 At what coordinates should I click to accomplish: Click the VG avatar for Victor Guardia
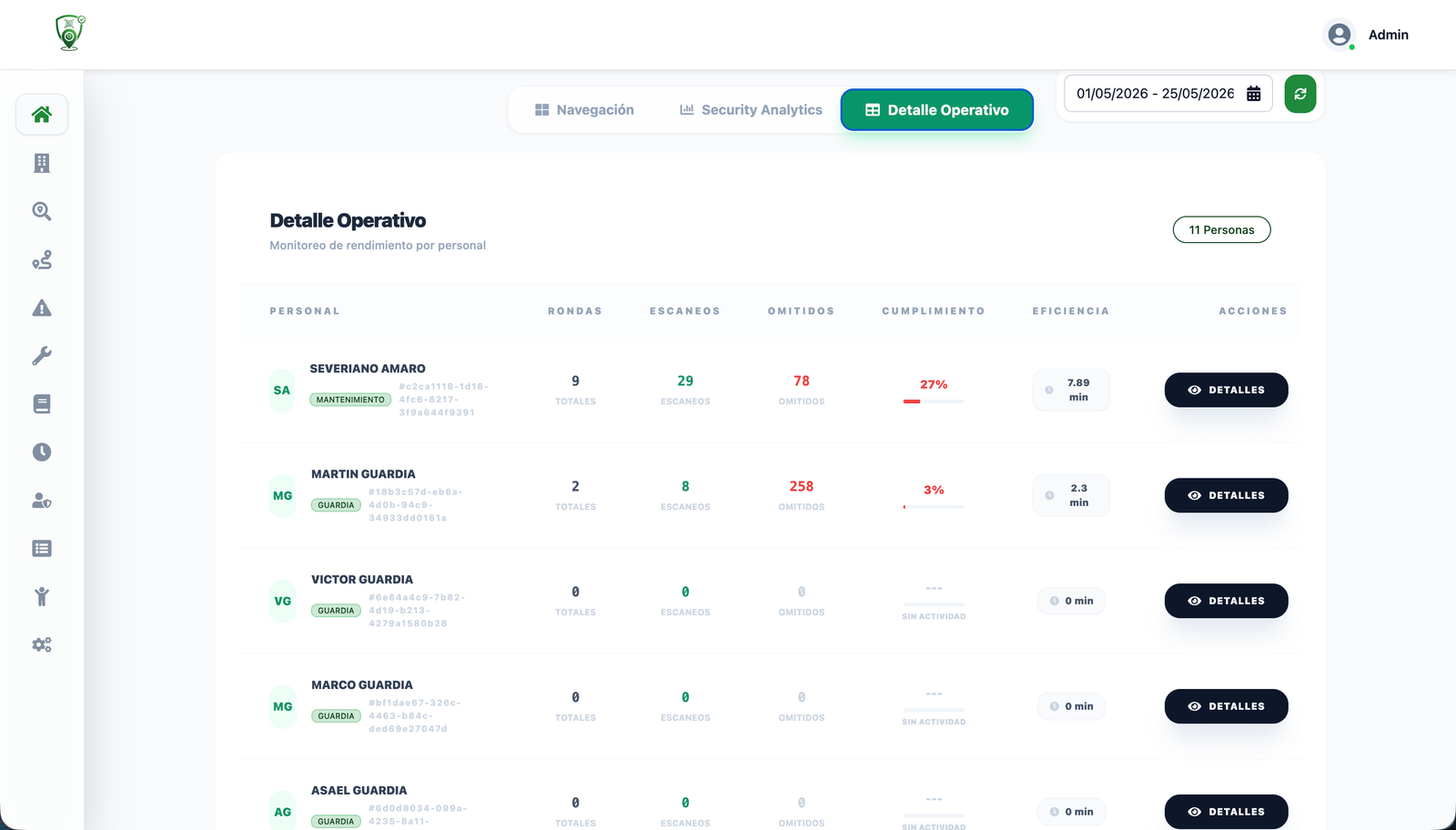(283, 602)
